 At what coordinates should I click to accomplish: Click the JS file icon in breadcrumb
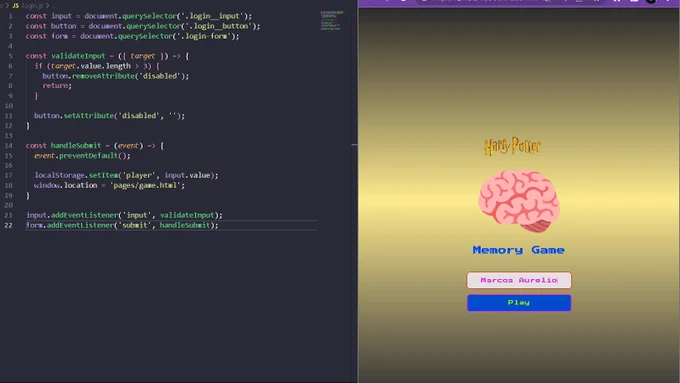[15, 6]
